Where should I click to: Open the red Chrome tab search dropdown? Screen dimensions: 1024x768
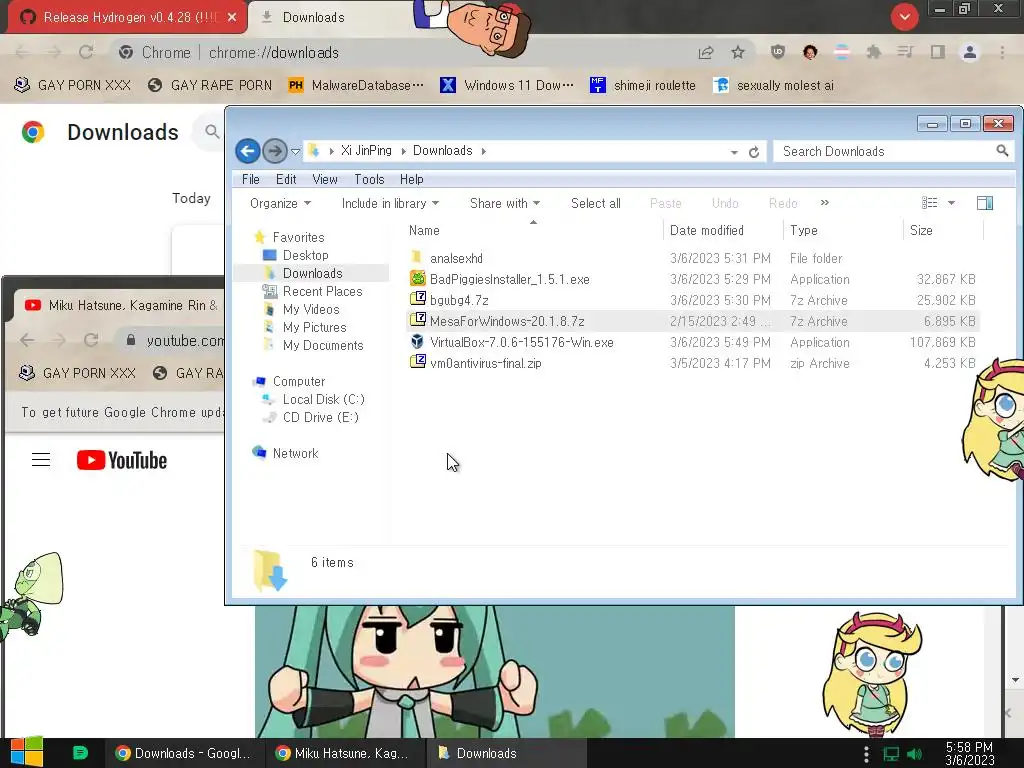(x=904, y=17)
